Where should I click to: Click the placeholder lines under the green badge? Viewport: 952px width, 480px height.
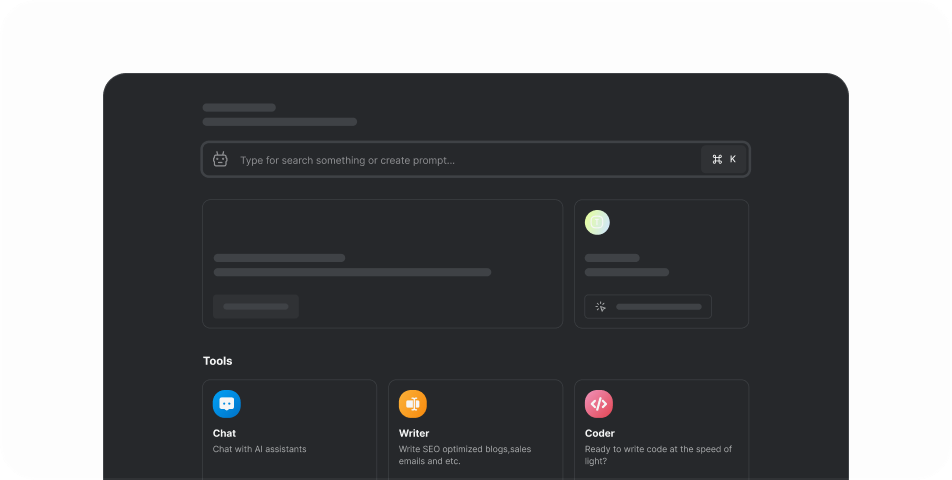coord(627,265)
